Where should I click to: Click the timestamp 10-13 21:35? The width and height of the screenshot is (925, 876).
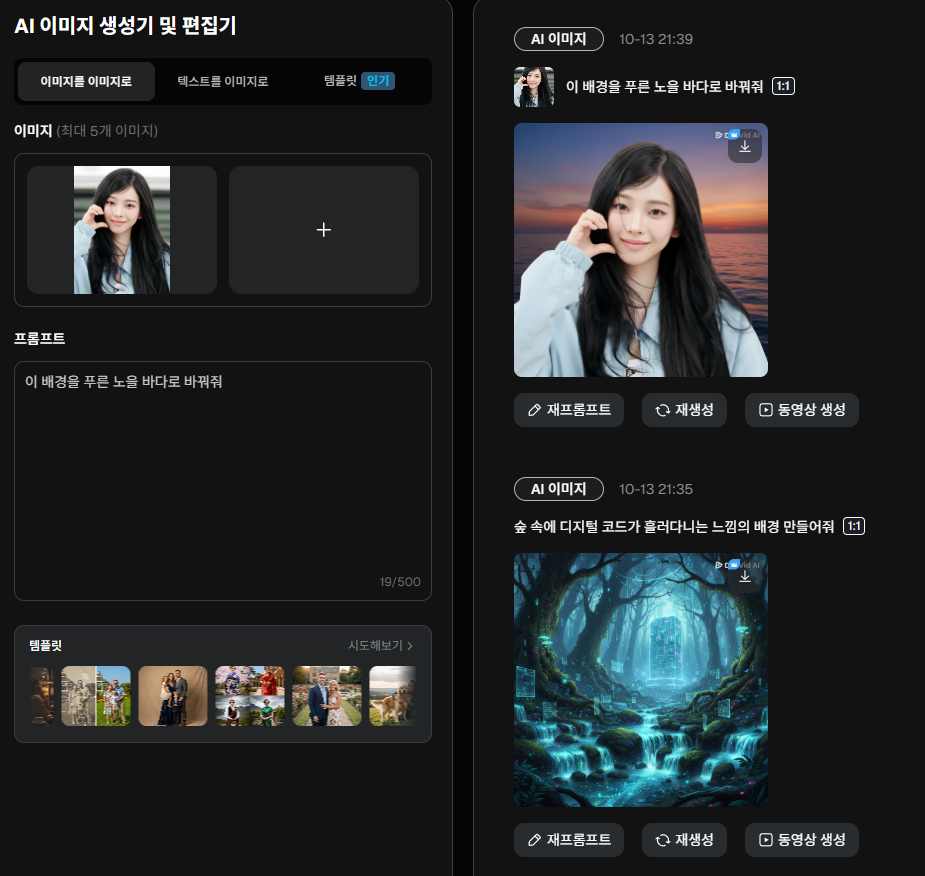pyautogui.click(x=655, y=490)
